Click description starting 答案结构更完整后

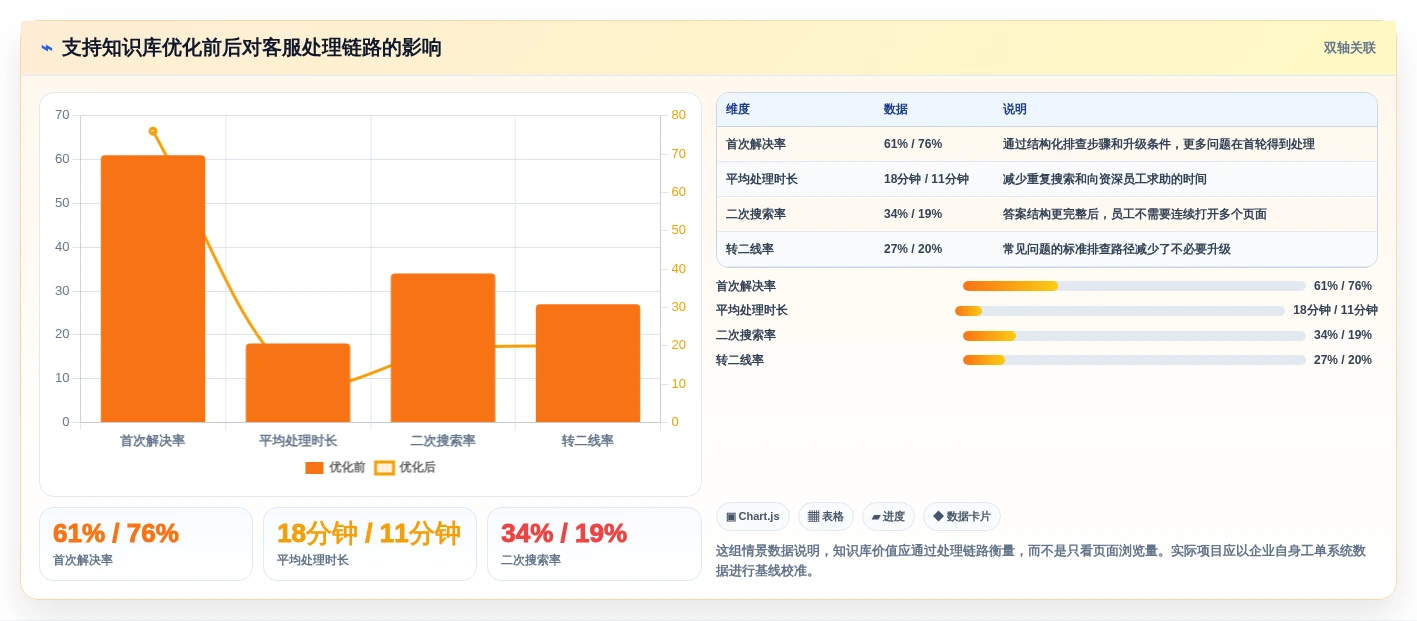click(1135, 215)
